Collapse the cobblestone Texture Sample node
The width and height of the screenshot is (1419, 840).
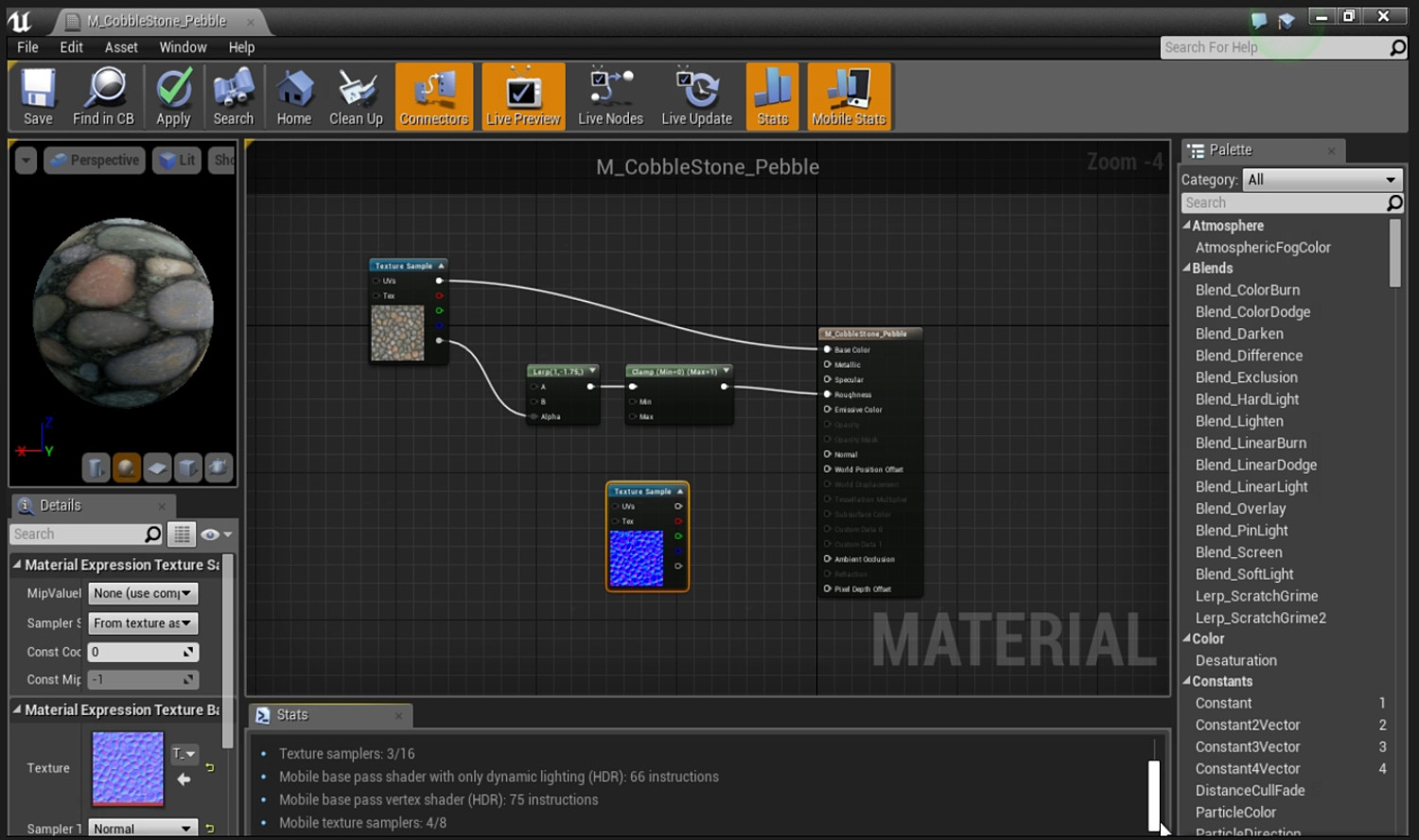coord(441,266)
